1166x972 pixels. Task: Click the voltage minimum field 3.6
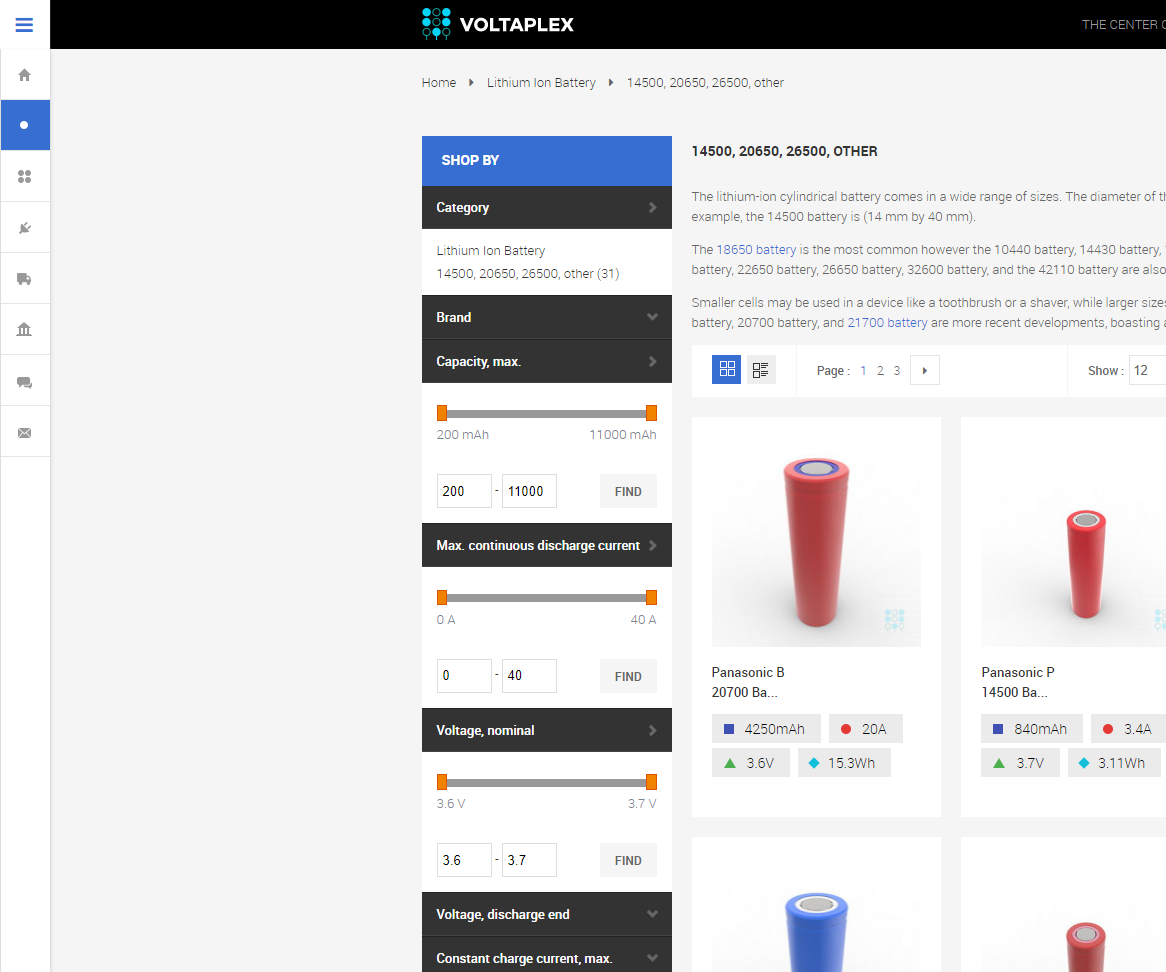[x=464, y=860]
